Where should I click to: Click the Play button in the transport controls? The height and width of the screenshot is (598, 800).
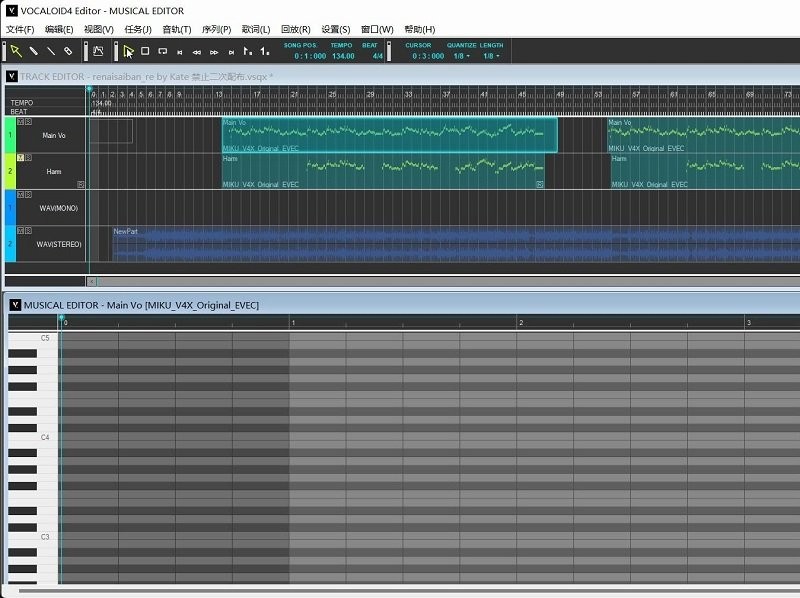pos(128,51)
